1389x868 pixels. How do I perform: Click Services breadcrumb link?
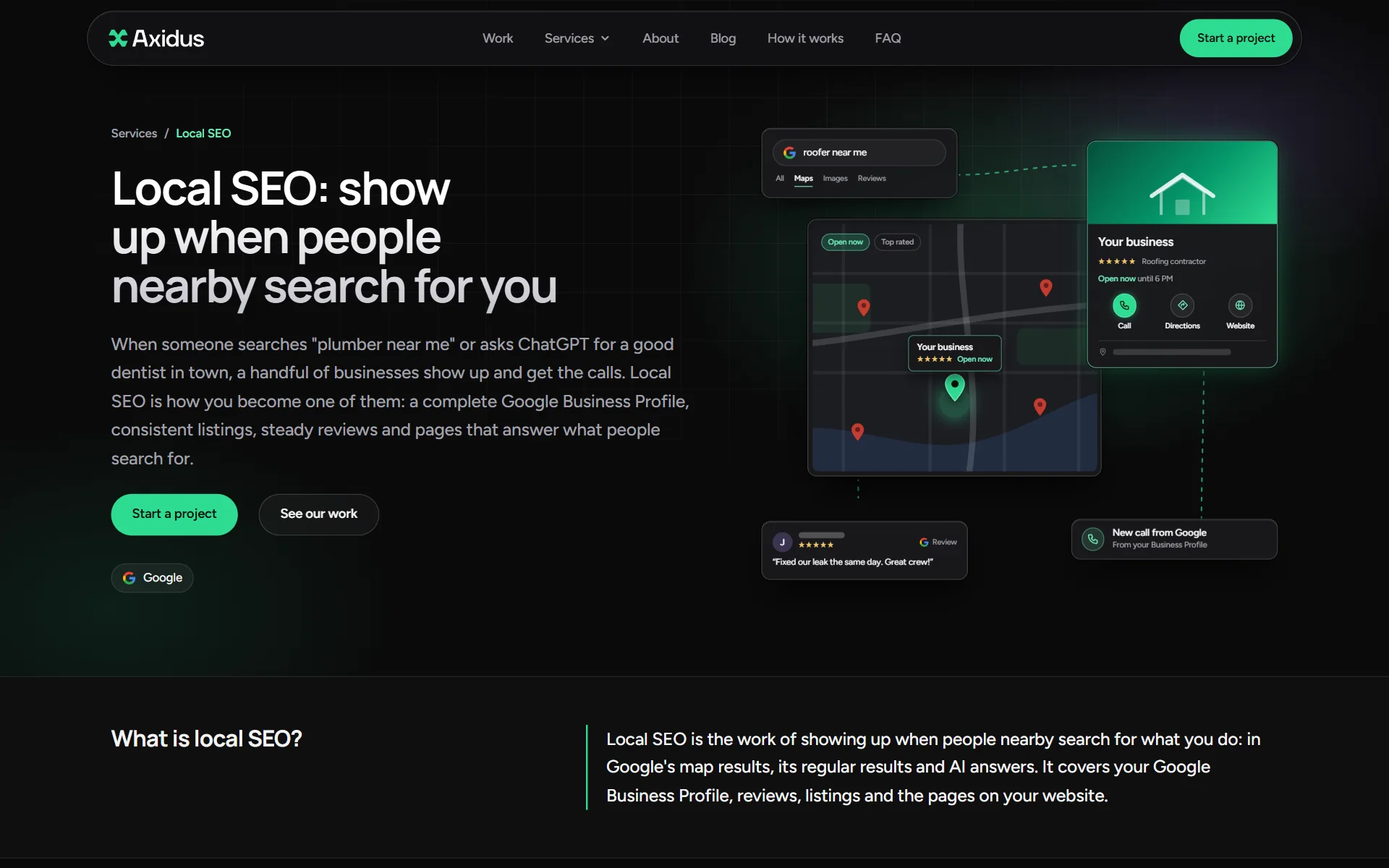pos(134,133)
